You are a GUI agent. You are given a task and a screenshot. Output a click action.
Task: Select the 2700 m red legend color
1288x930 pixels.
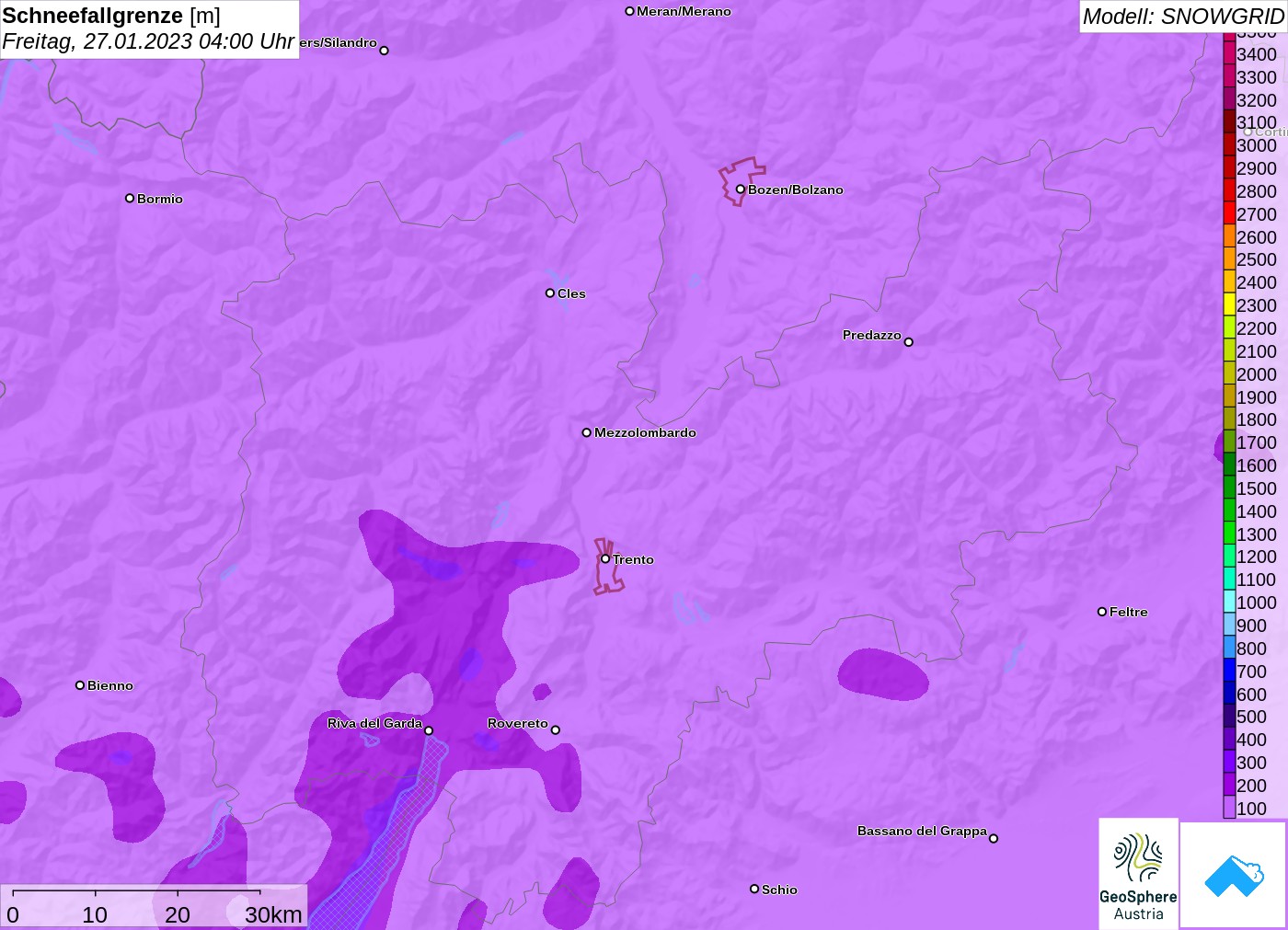coord(1229,213)
